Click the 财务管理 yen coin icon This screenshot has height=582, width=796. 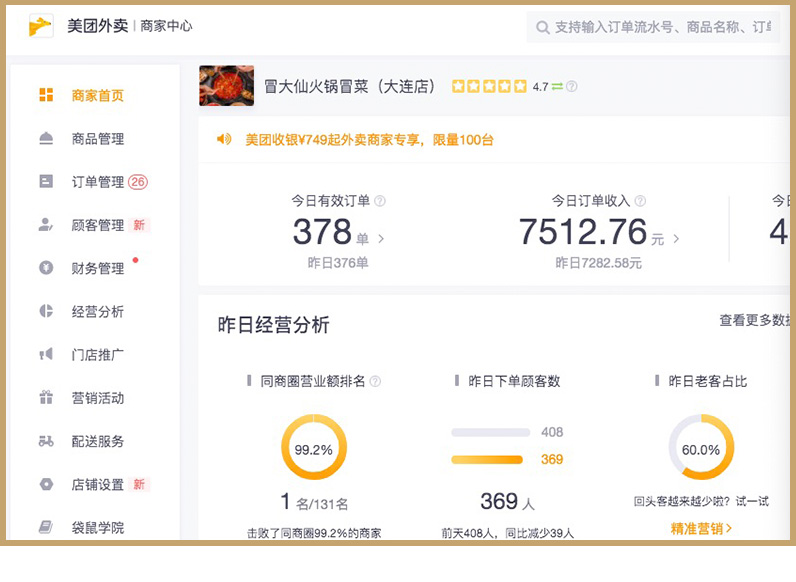click(46, 268)
